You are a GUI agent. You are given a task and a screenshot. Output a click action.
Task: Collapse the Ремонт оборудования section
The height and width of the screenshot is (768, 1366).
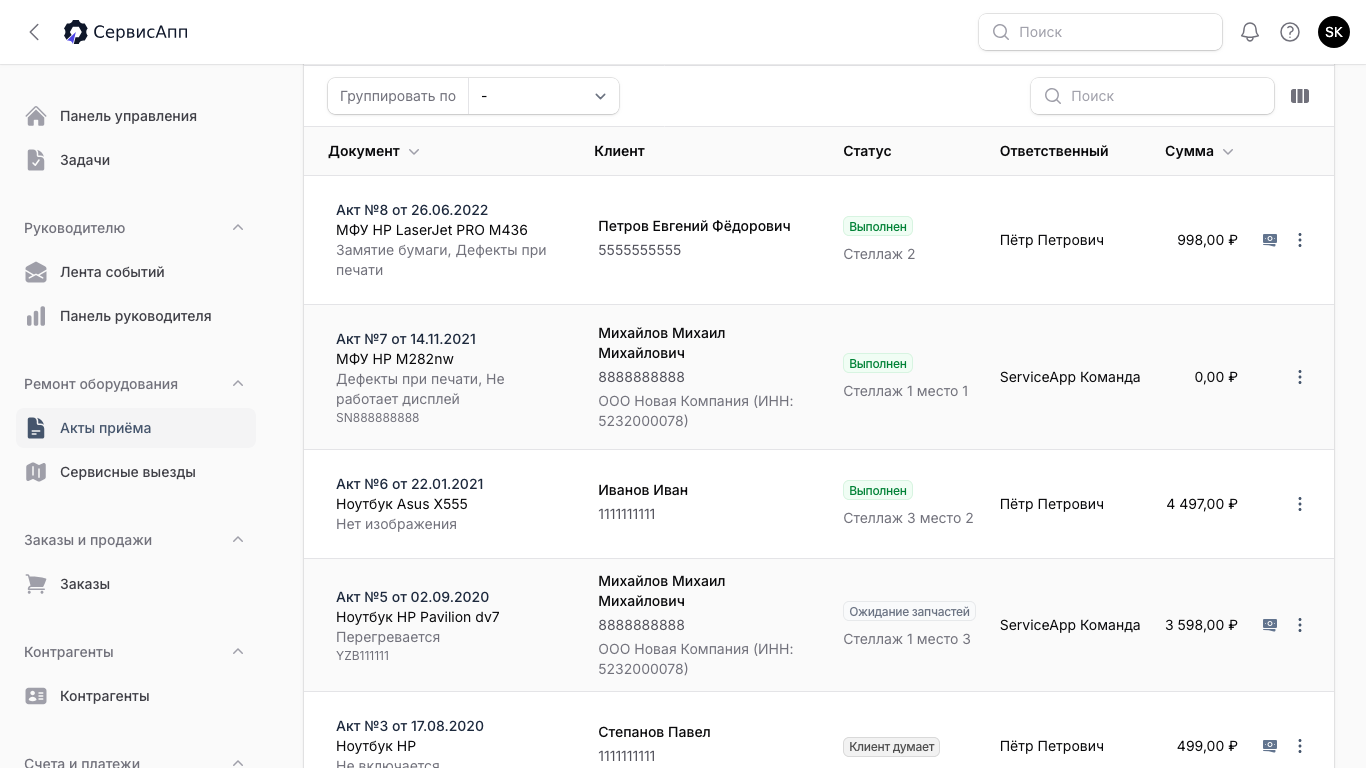click(238, 384)
